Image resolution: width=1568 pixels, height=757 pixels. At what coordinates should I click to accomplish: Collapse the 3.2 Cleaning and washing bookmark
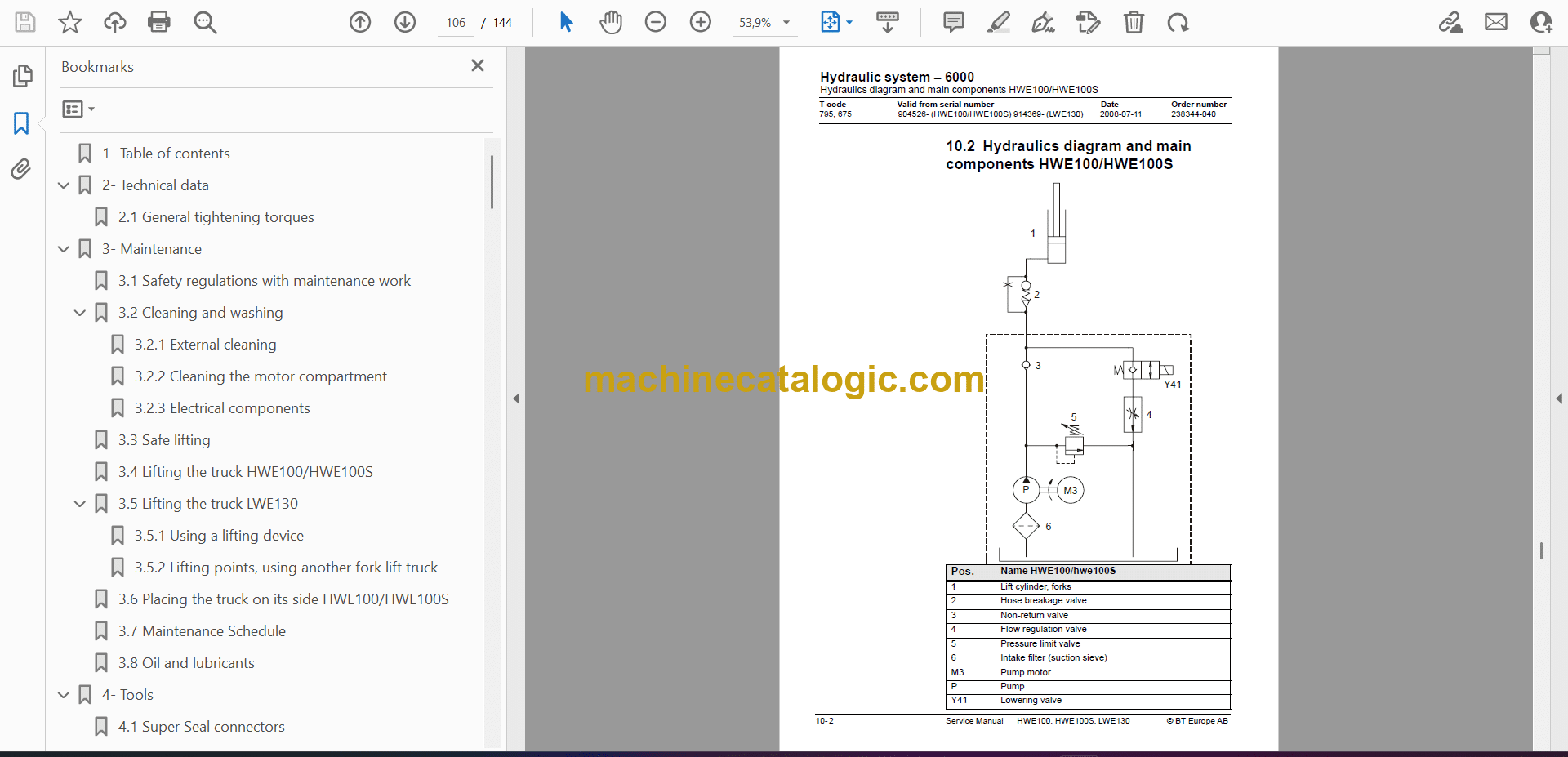pyautogui.click(x=80, y=313)
